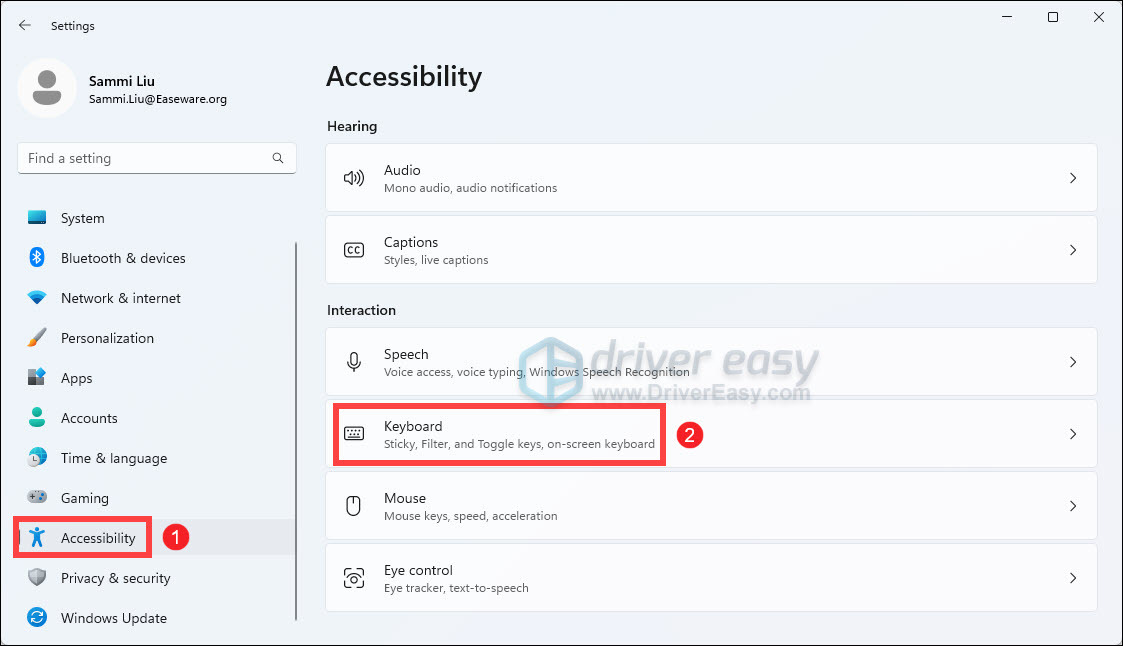Select Accessibility in the sidebar

[x=98, y=538]
